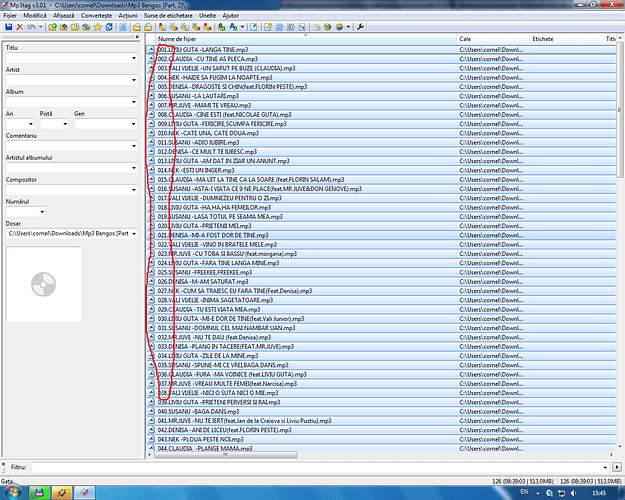625x500 pixels.
Task: Expand the Comentariu dropdown
Action: [x=134, y=146]
